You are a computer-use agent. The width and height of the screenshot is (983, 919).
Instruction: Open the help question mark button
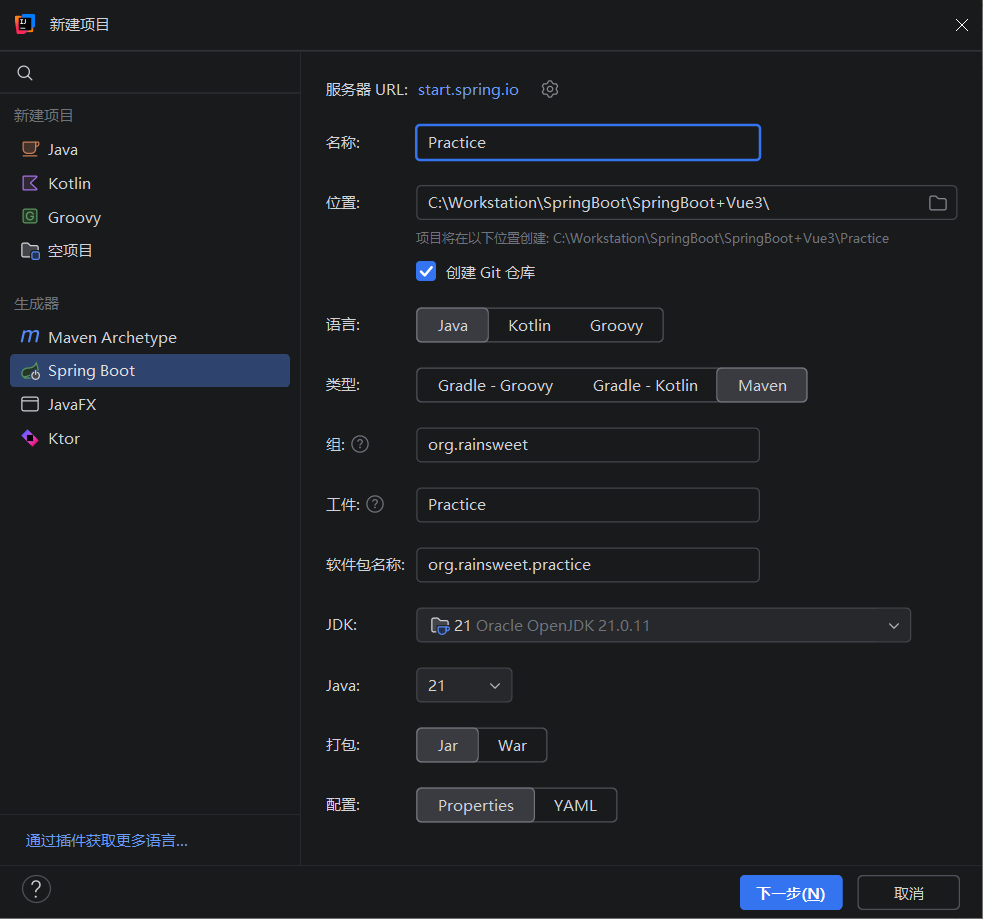(x=36, y=889)
